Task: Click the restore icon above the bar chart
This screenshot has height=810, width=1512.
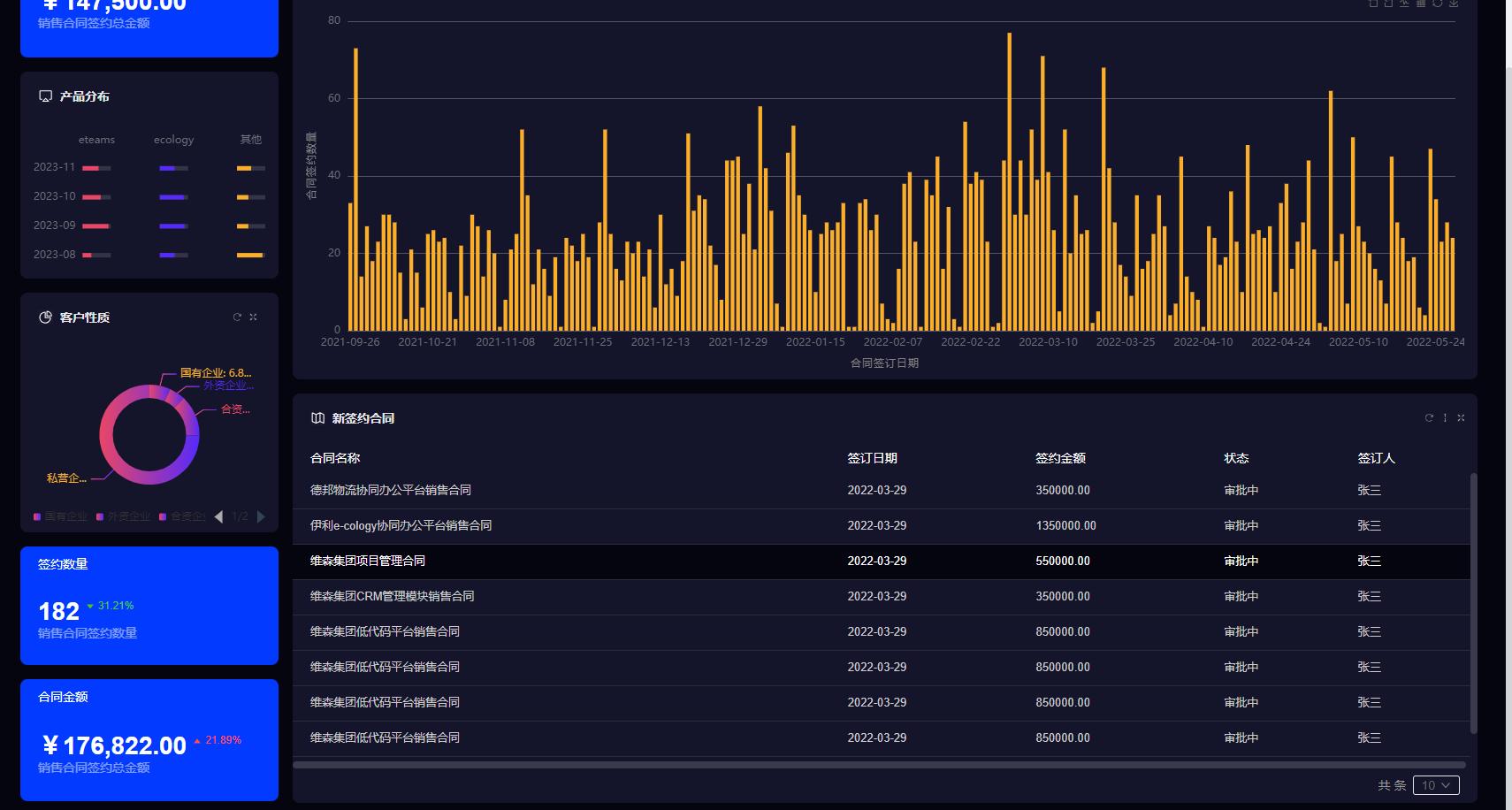Action: (1438, 4)
